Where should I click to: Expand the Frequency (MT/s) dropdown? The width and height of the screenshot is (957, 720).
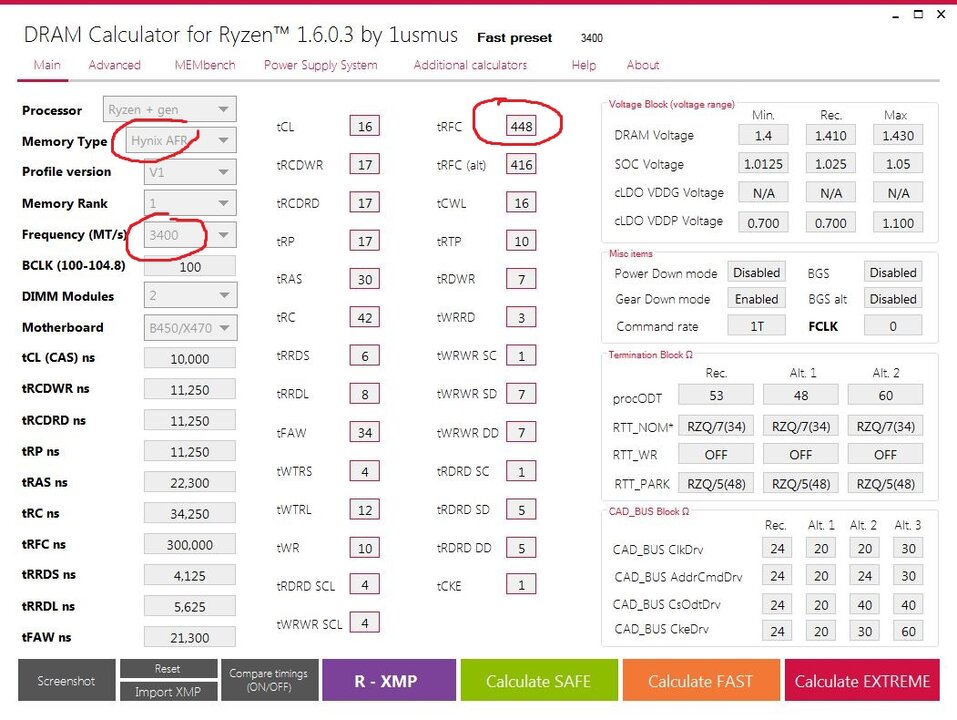tap(190, 235)
